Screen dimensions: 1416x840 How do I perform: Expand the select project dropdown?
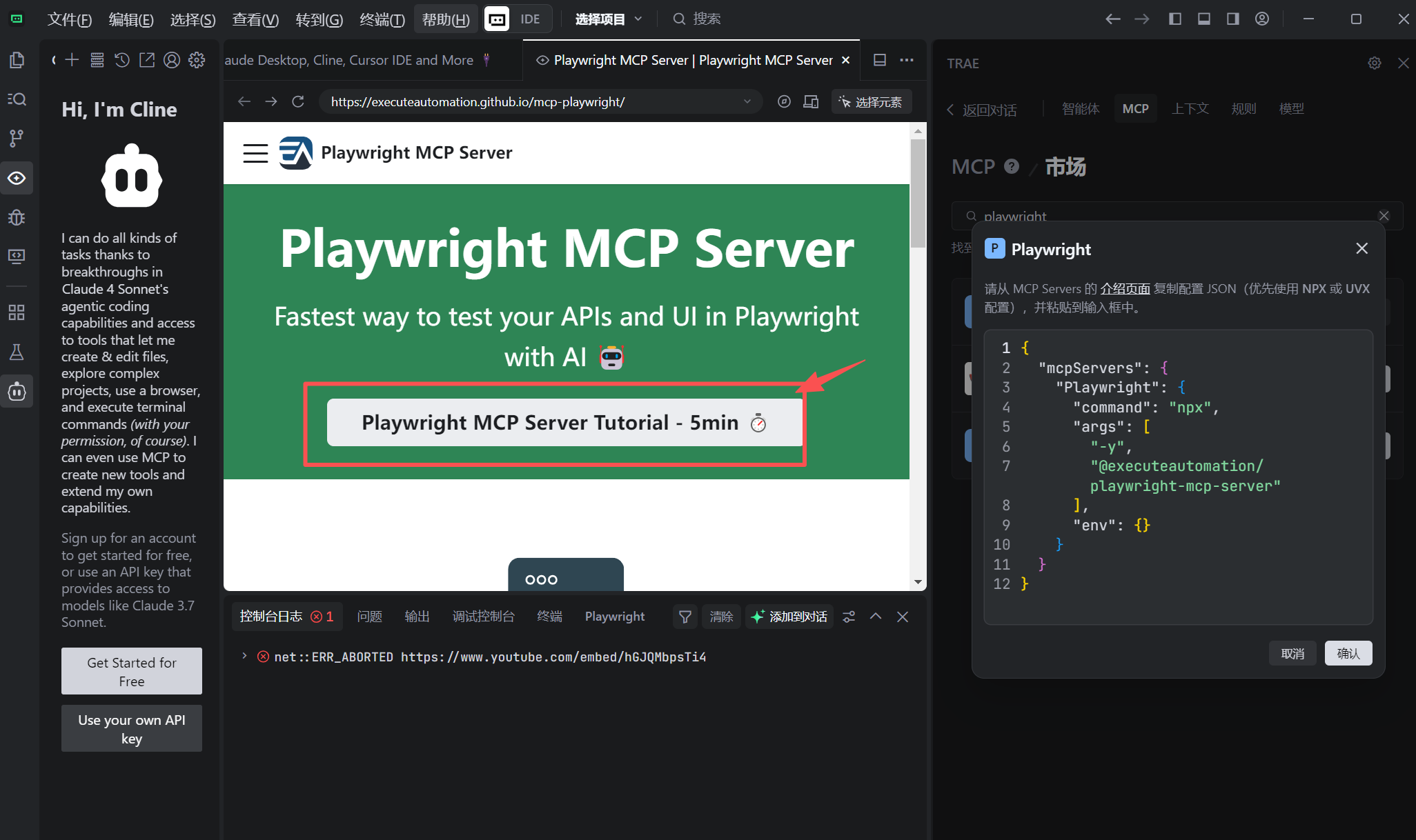tap(609, 19)
